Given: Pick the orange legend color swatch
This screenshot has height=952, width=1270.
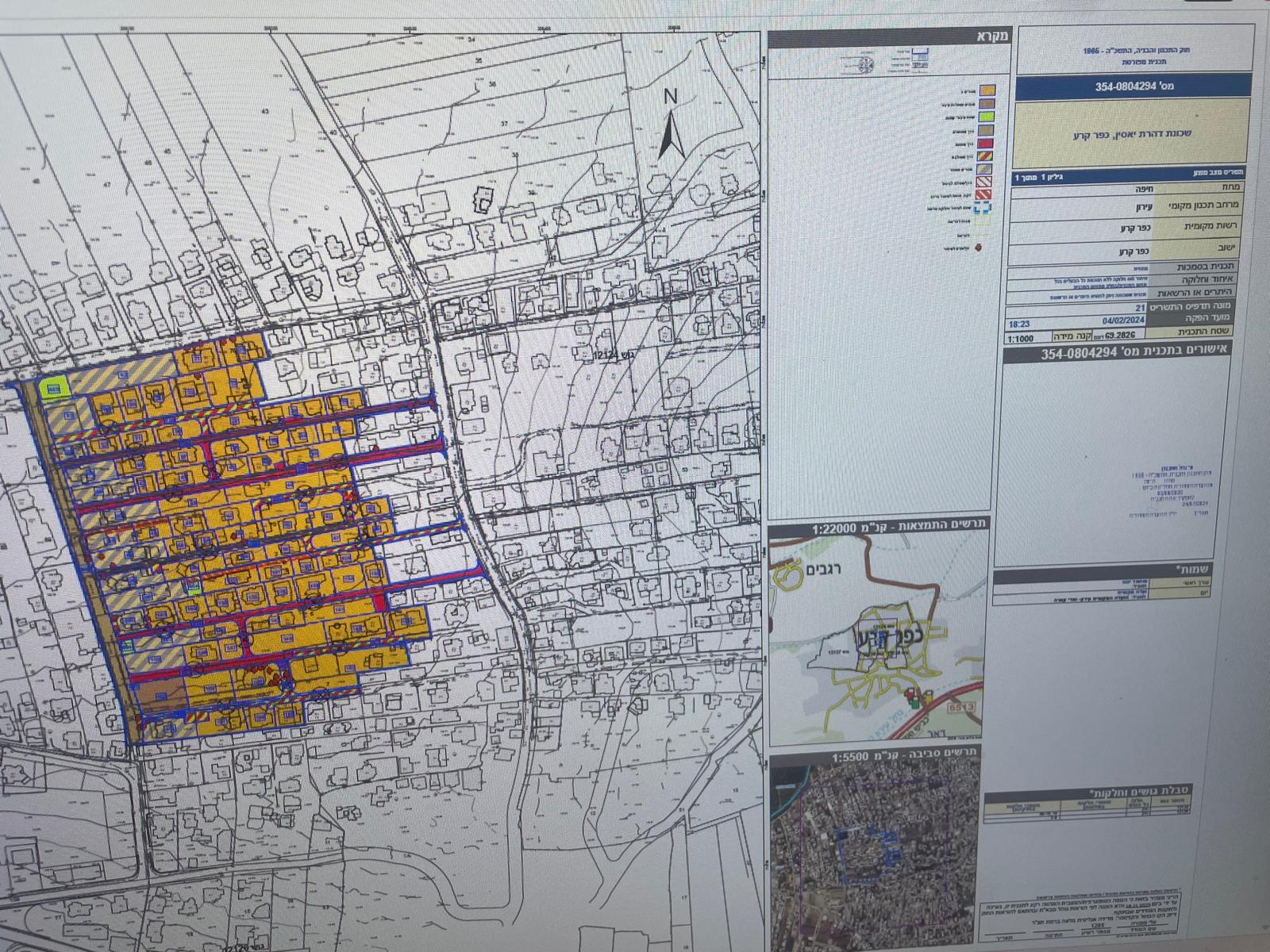Looking at the screenshot, I should [x=987, y=91].
